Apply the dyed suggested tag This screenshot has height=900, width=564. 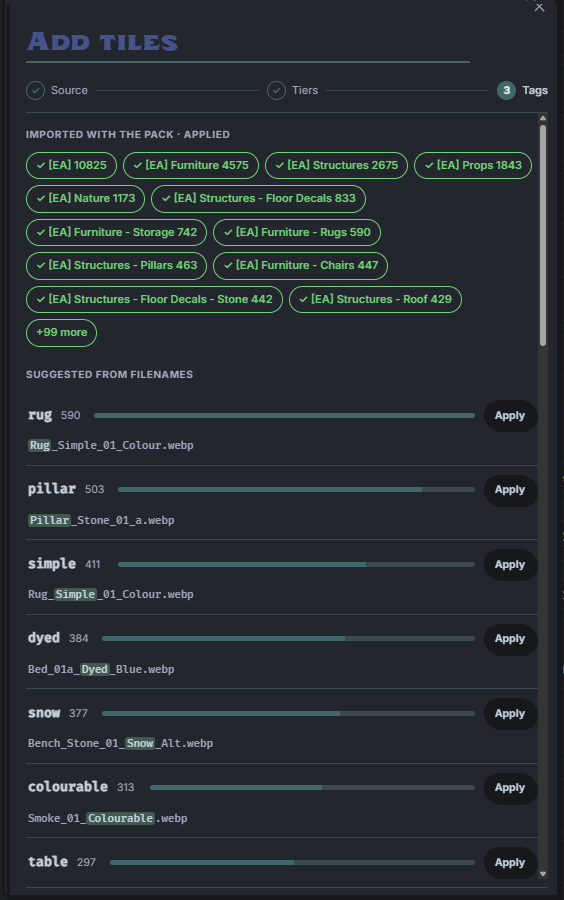(510, 639)
